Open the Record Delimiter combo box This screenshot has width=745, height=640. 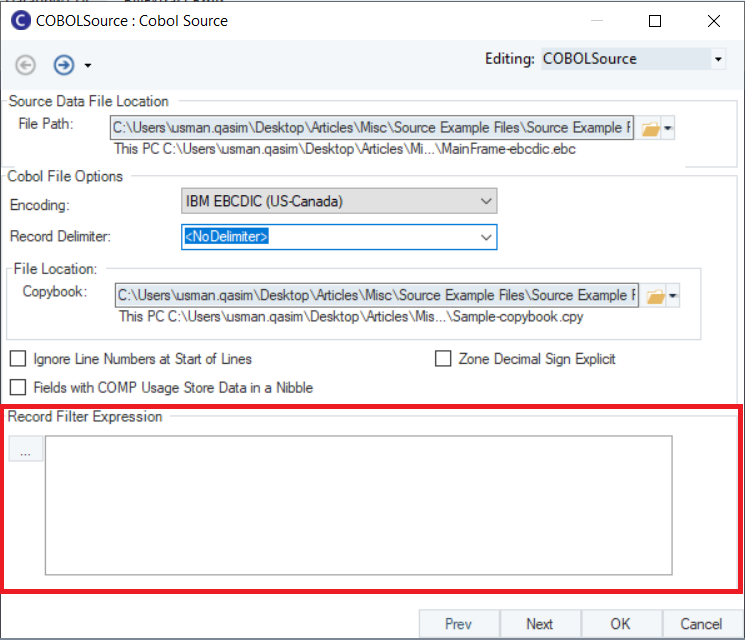click(x=486, y=237)
